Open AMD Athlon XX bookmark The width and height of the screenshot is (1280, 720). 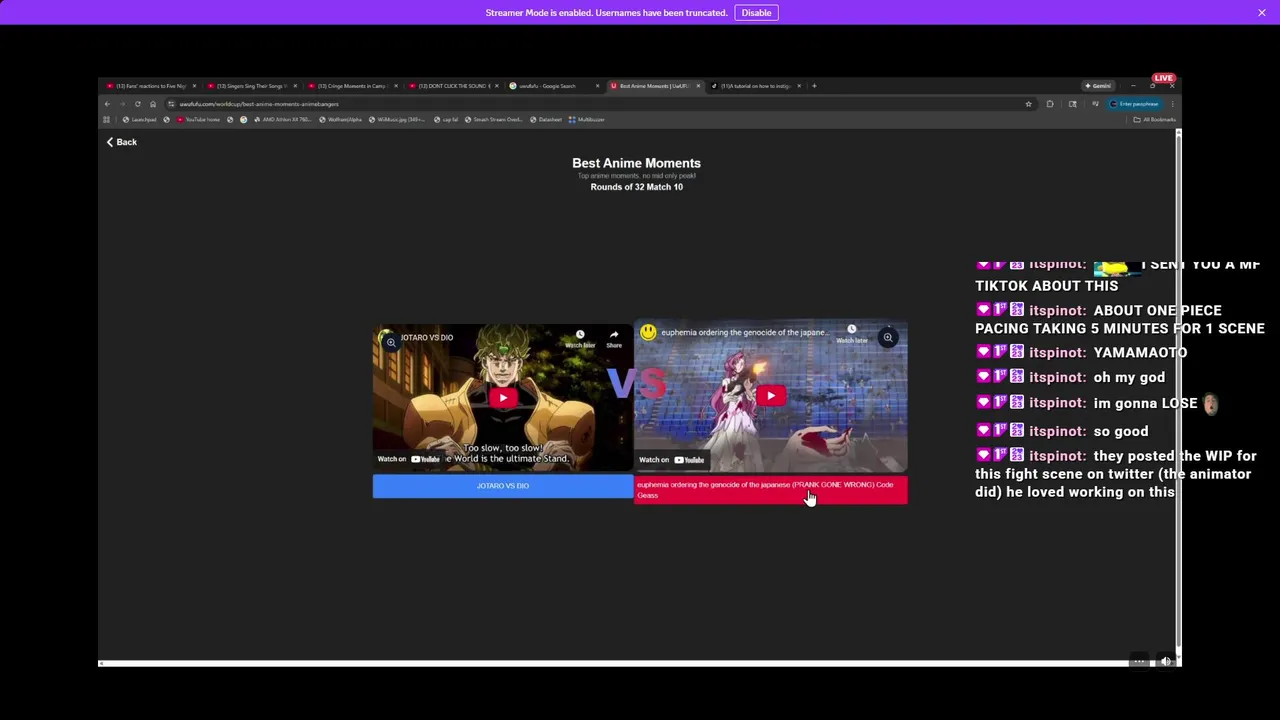coord(284,120)
